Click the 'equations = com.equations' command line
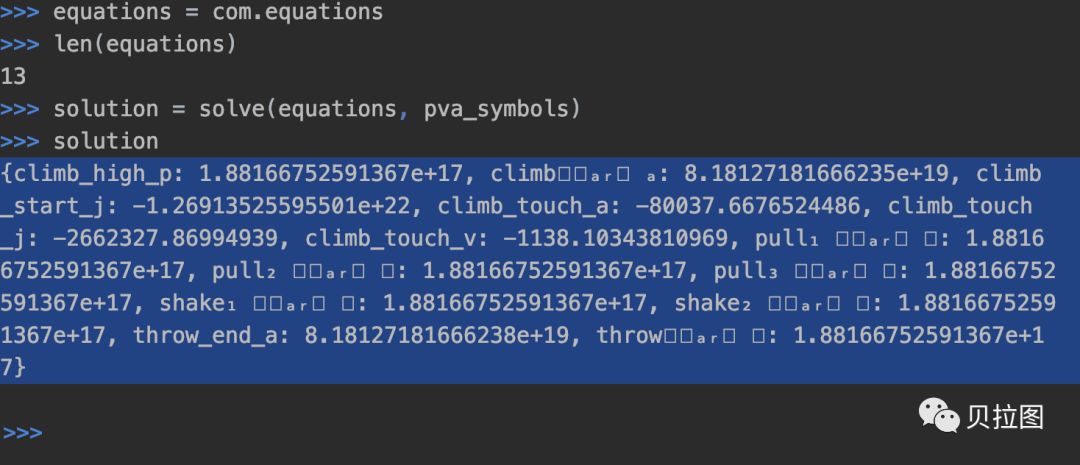 click(217, 13)
